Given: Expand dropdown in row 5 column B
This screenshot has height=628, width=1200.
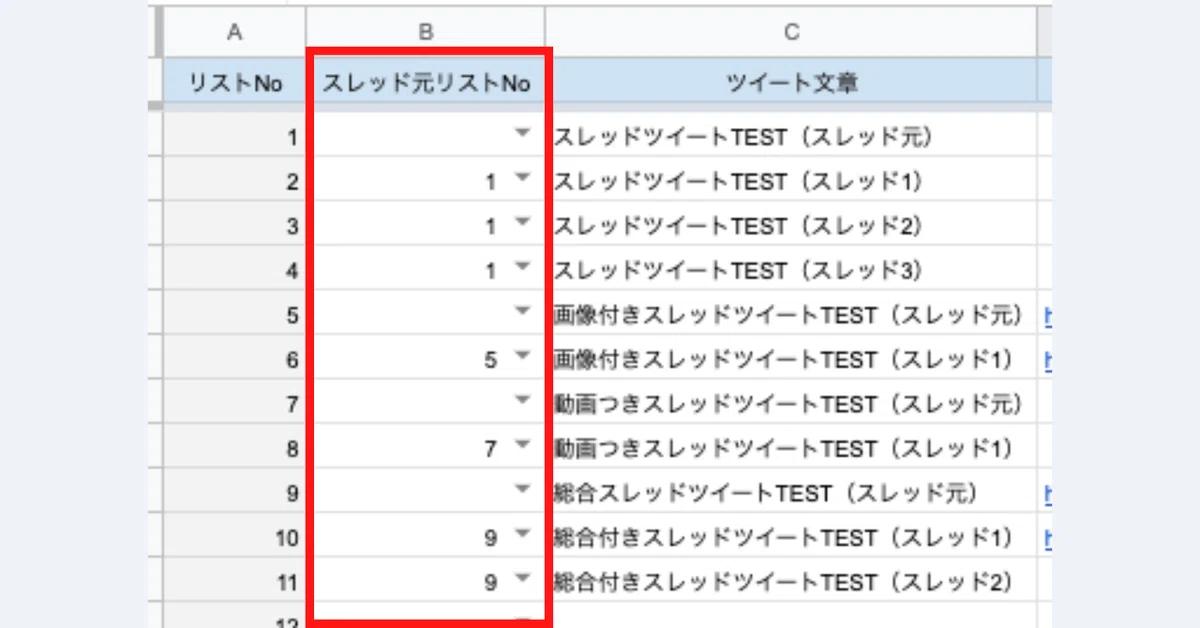Looking at the screenshot, I should 521,312.
